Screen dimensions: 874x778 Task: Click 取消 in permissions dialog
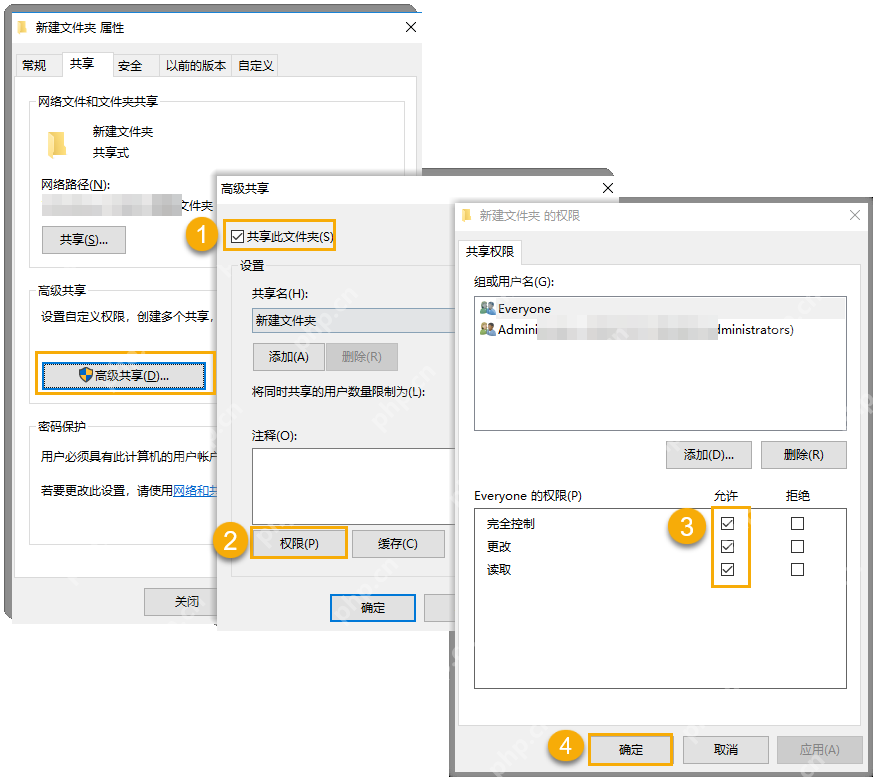(x=726, y=750)
